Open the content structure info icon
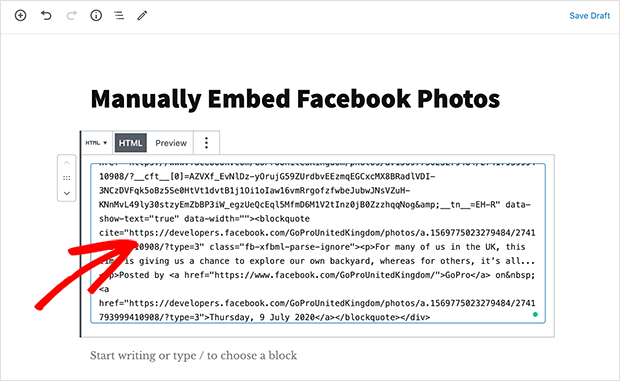 [96, 15]
